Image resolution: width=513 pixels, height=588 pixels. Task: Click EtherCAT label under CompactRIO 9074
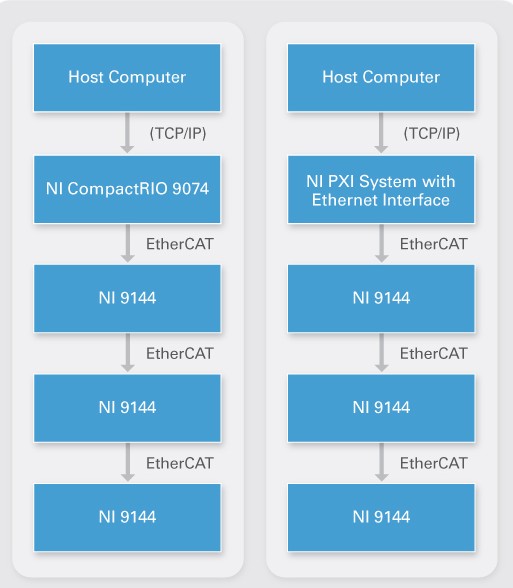click(x=180, y=244)
